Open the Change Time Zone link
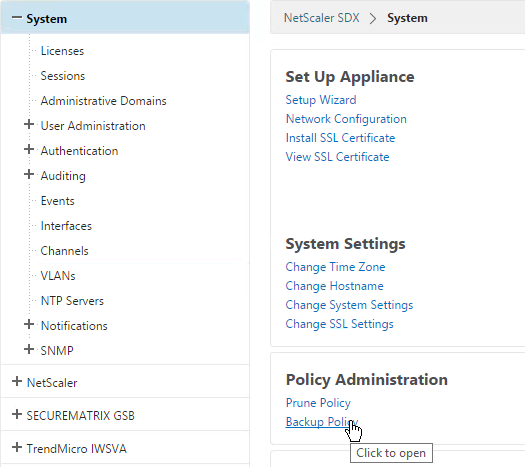The height and width of the screenshot is (467, 525). pyautogui.click(x=335, y=267)
